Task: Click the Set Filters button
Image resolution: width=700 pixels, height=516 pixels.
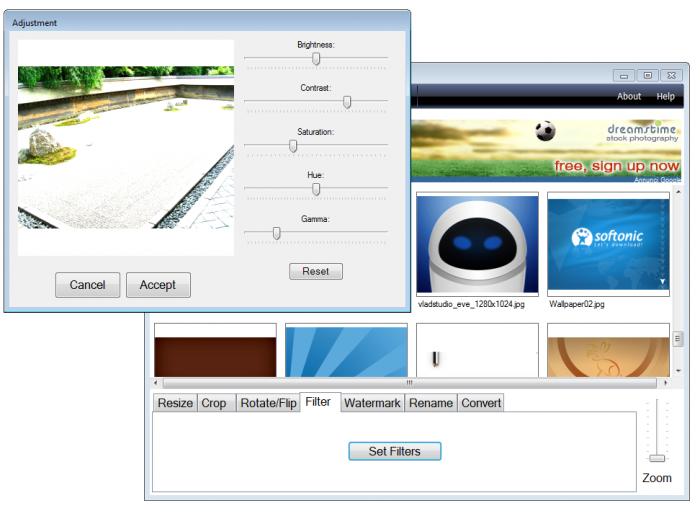Action: [x=395, y=451]
